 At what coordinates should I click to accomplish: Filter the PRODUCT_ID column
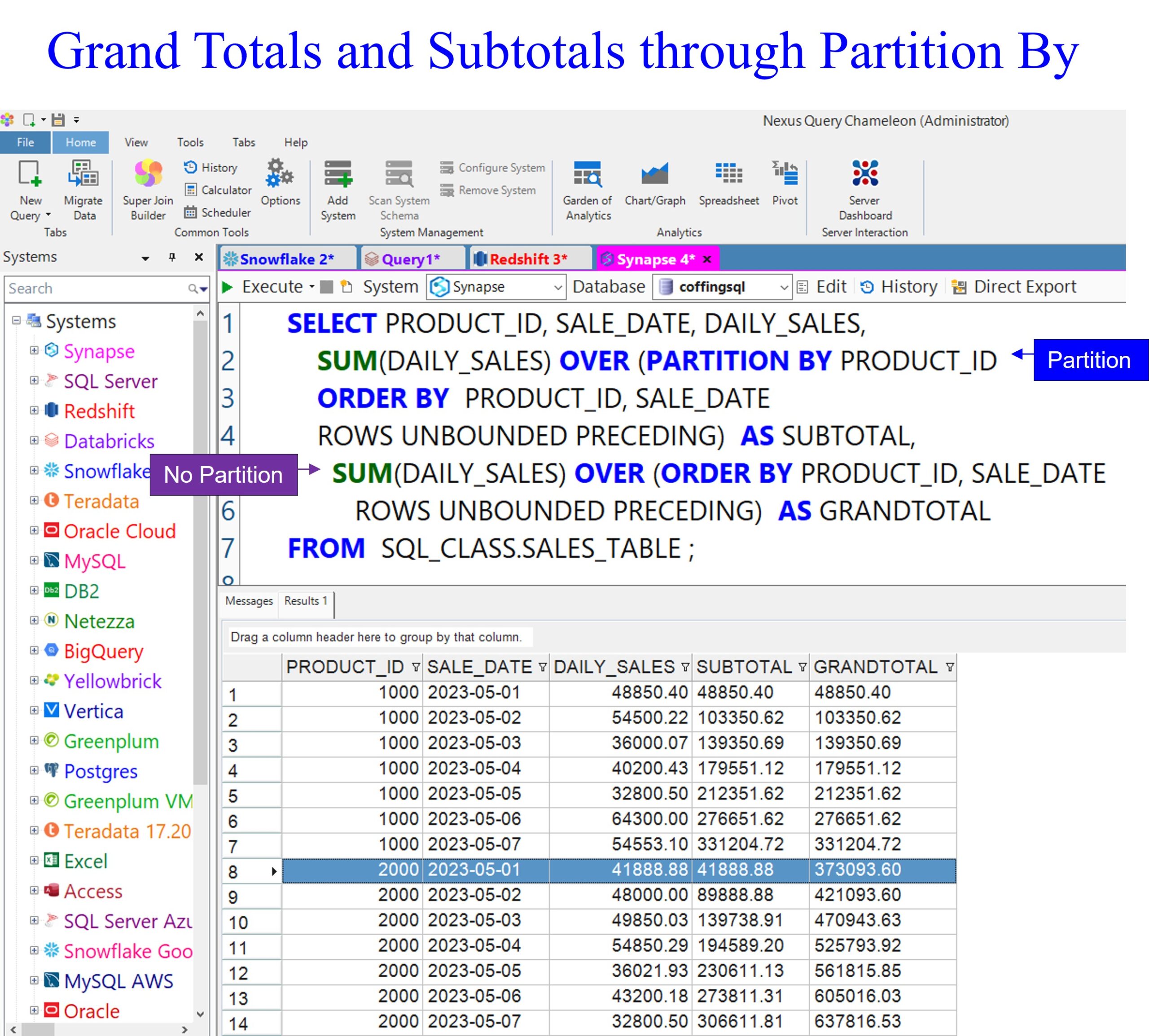coord(416,667)
